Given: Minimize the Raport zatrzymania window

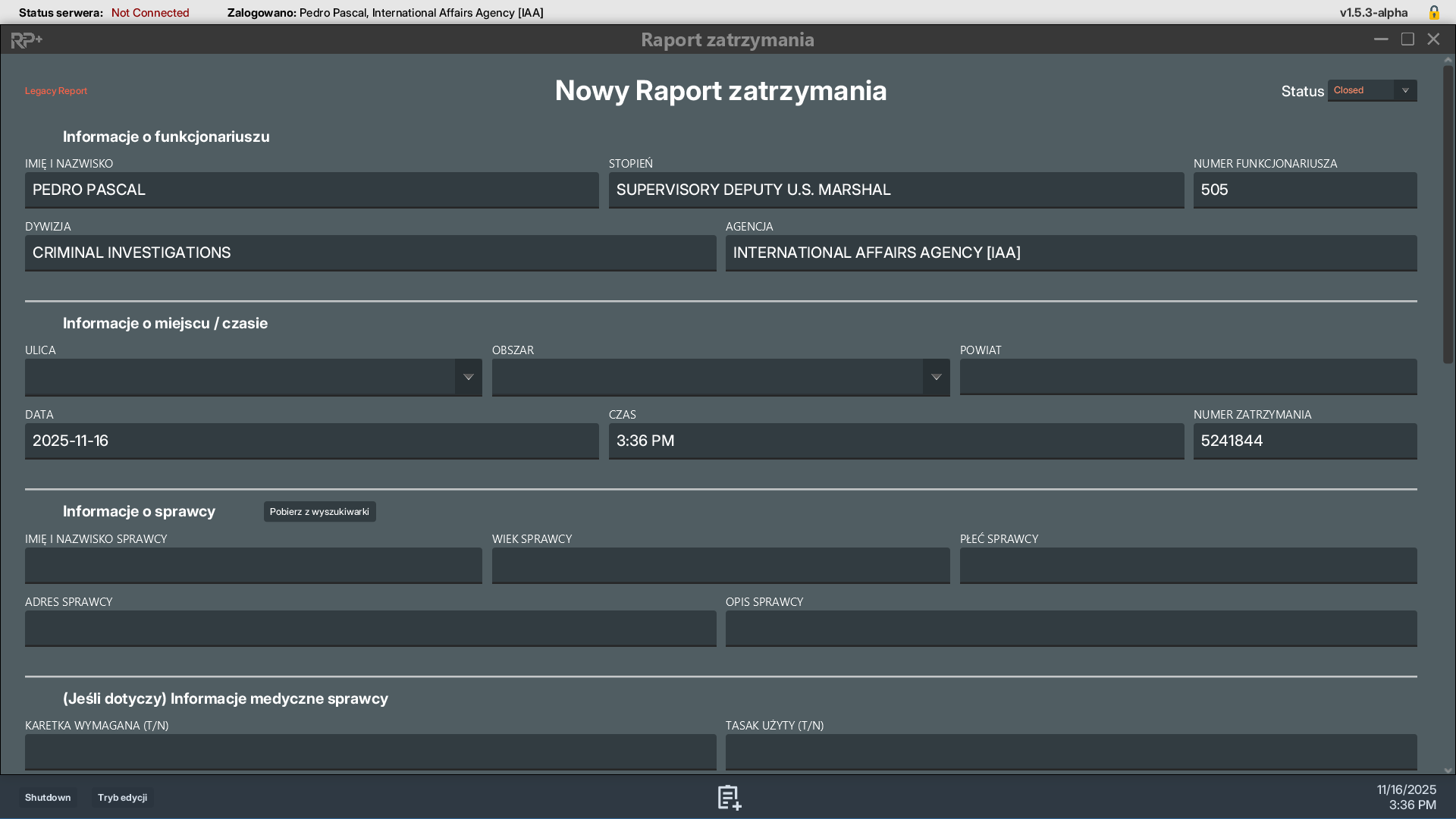Looking at the screenshot, I should [x=1381, y=39].
